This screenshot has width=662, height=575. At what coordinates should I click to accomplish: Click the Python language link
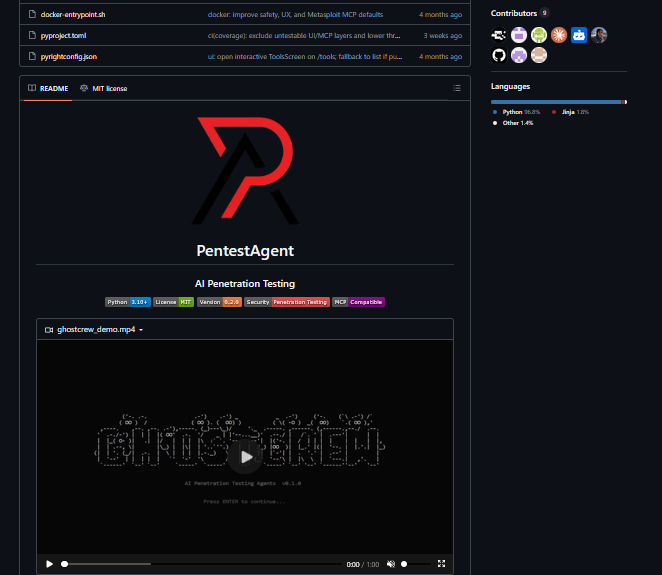pos(516,112)
